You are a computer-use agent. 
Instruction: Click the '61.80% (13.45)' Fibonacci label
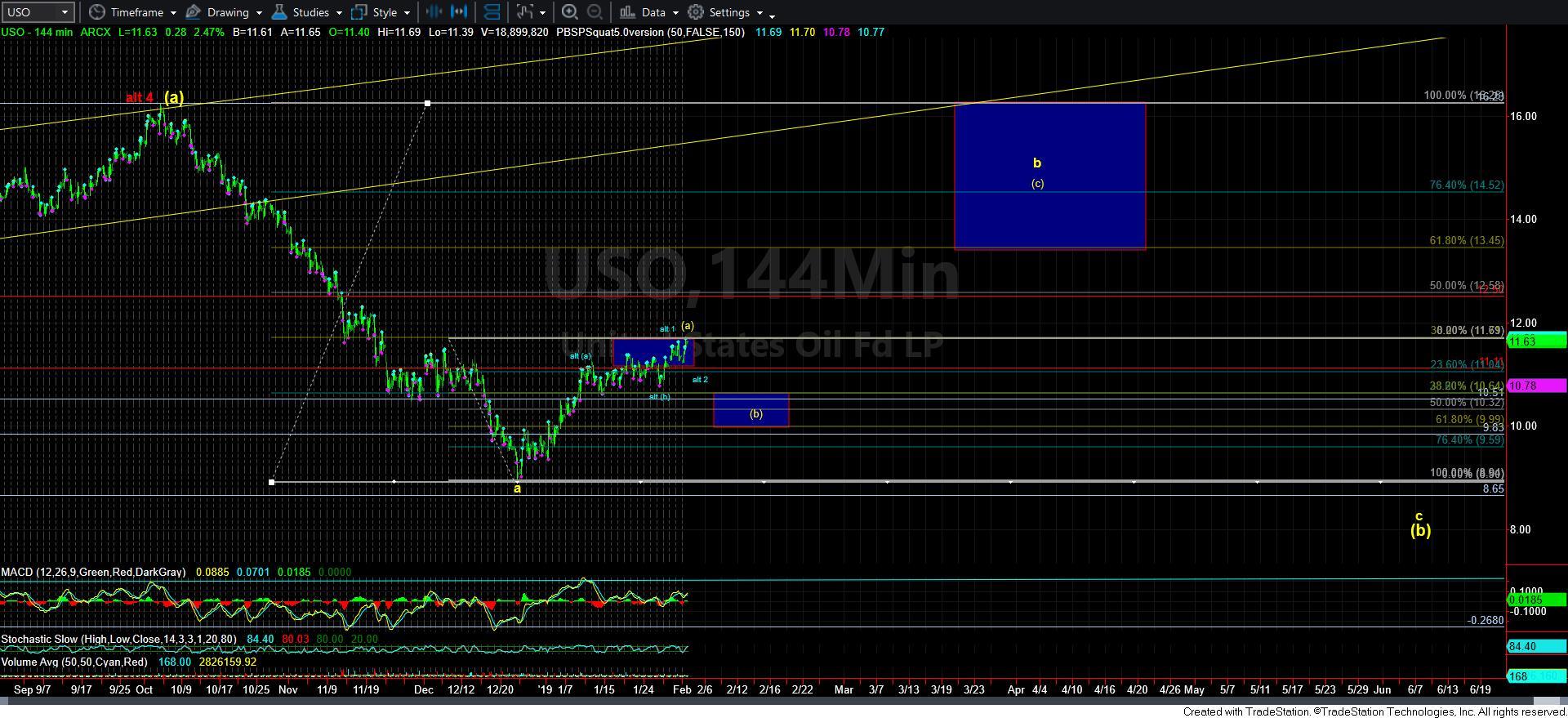coord(1467,241)
